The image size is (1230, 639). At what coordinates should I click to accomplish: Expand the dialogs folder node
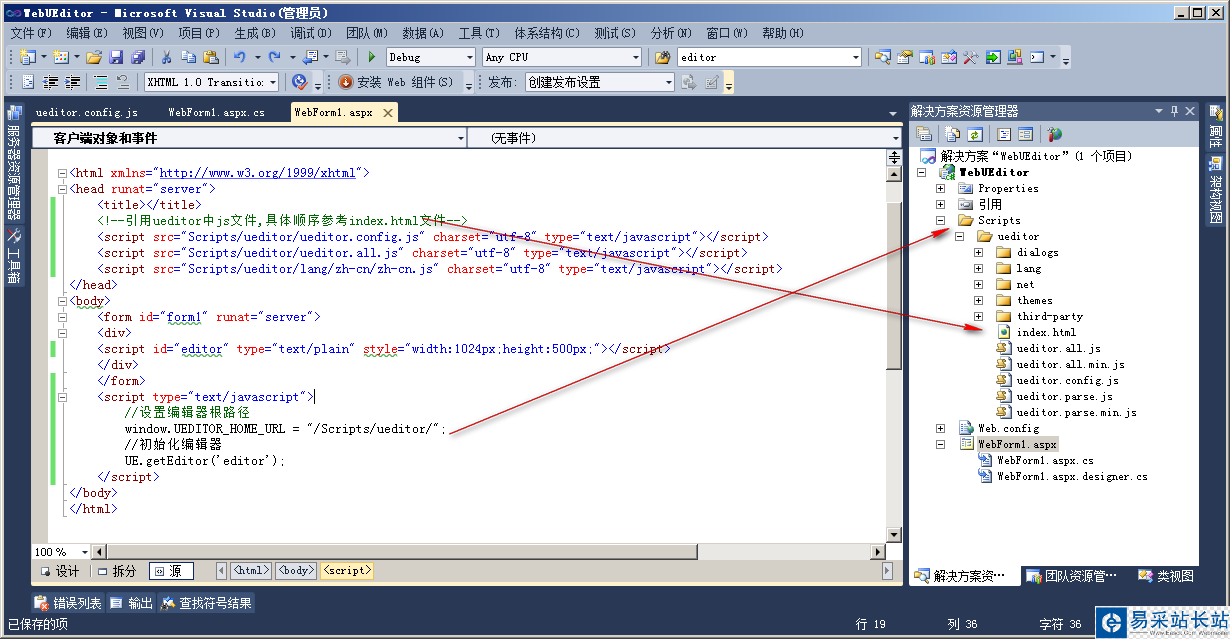point(979,252)
